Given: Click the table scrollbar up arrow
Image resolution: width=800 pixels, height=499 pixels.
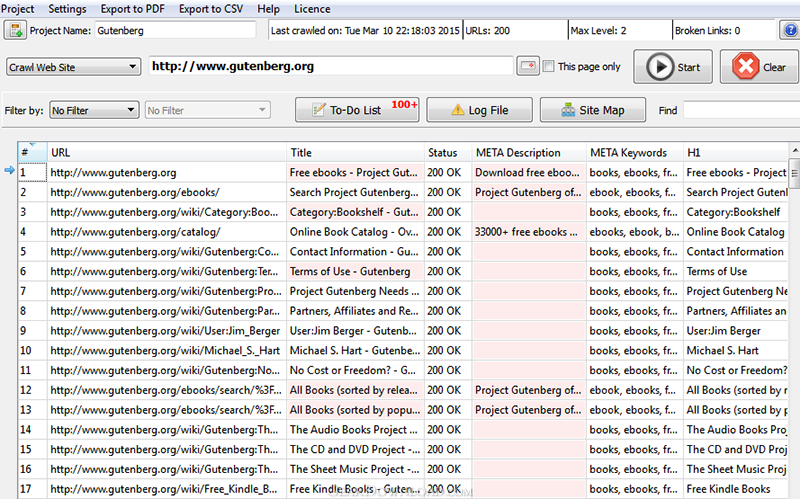Looking at the screenshot, I should pyautogui.click(x=794, y=151).
